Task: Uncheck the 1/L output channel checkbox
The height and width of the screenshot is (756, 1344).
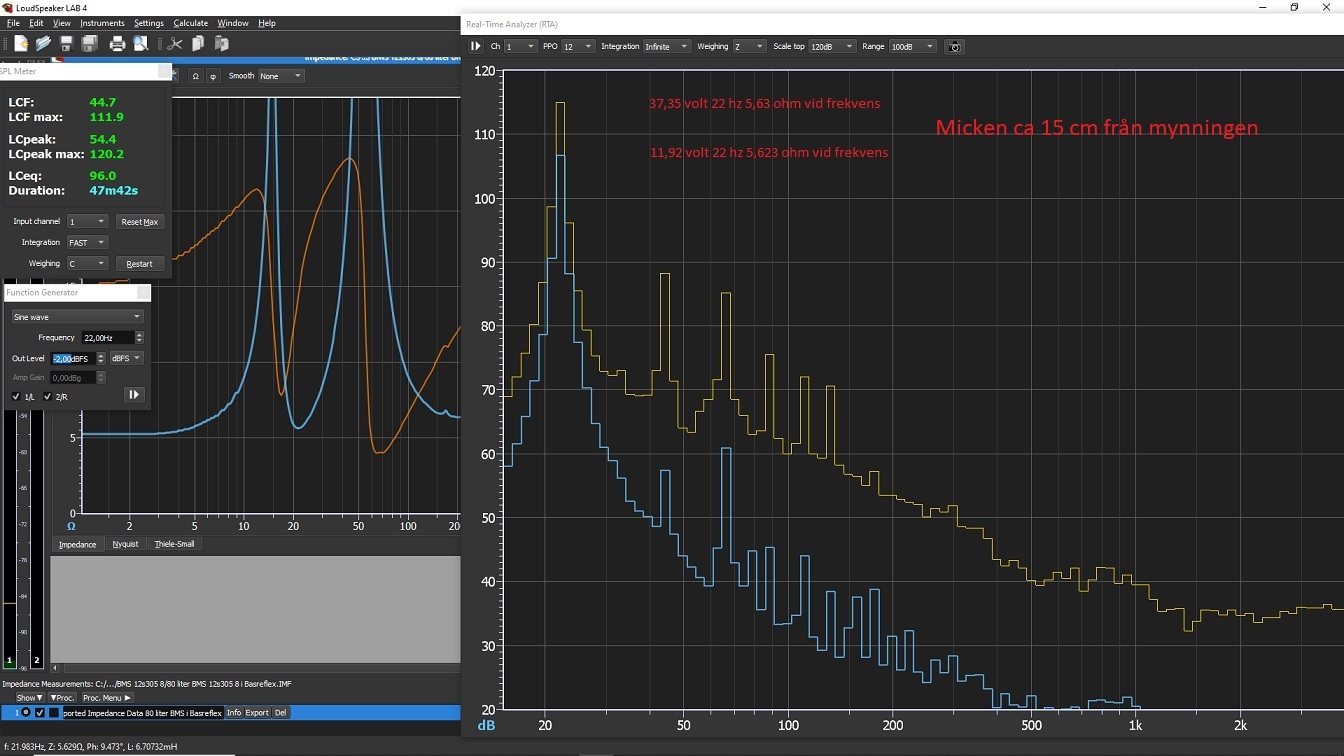Action: click(x=16, y=397)
